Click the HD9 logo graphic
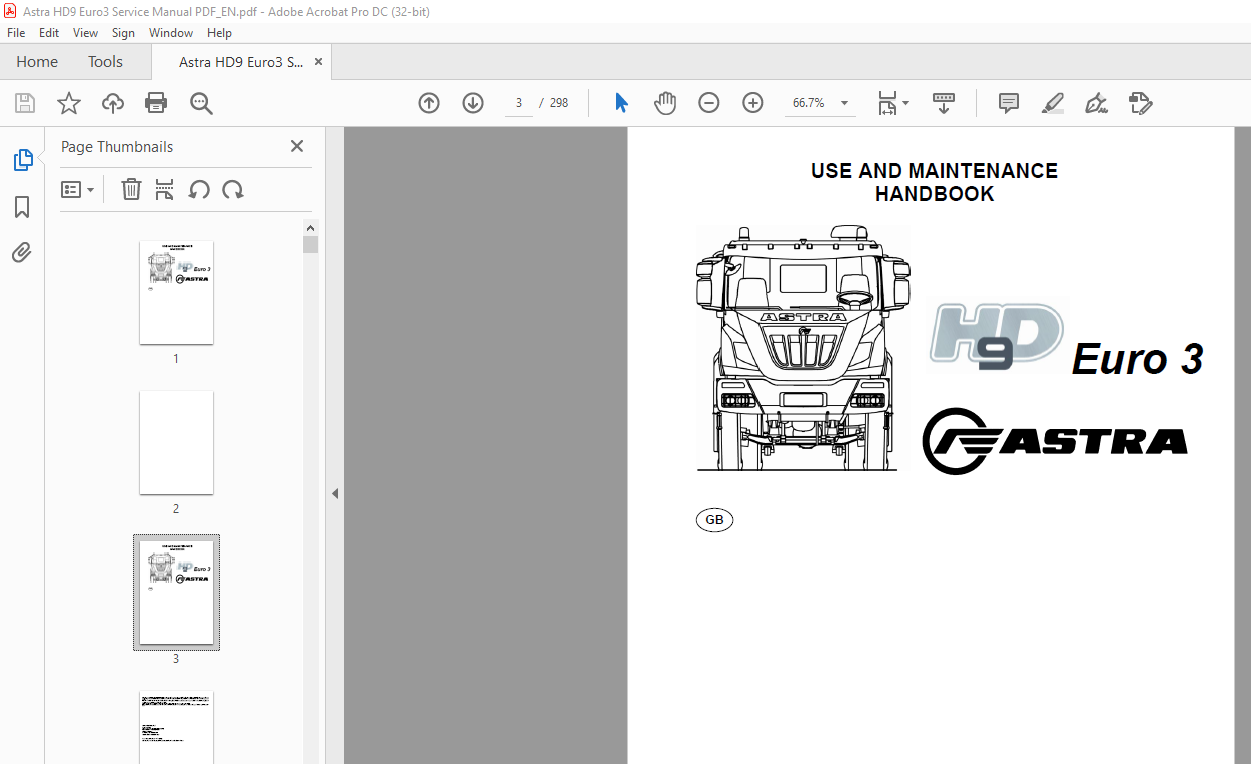1251x764 pixels. (x=995, y=334)
